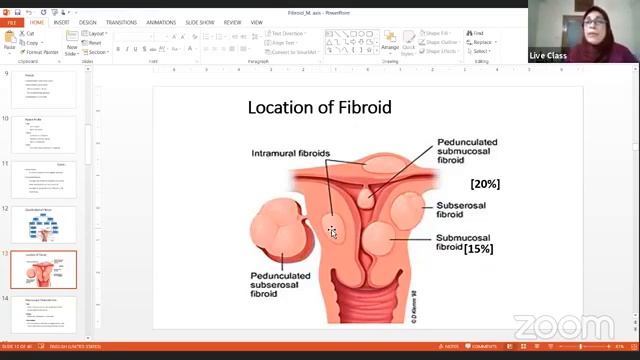The image size is (640, 360).
Task: Open the font name combo box
Action: (134, 37)
